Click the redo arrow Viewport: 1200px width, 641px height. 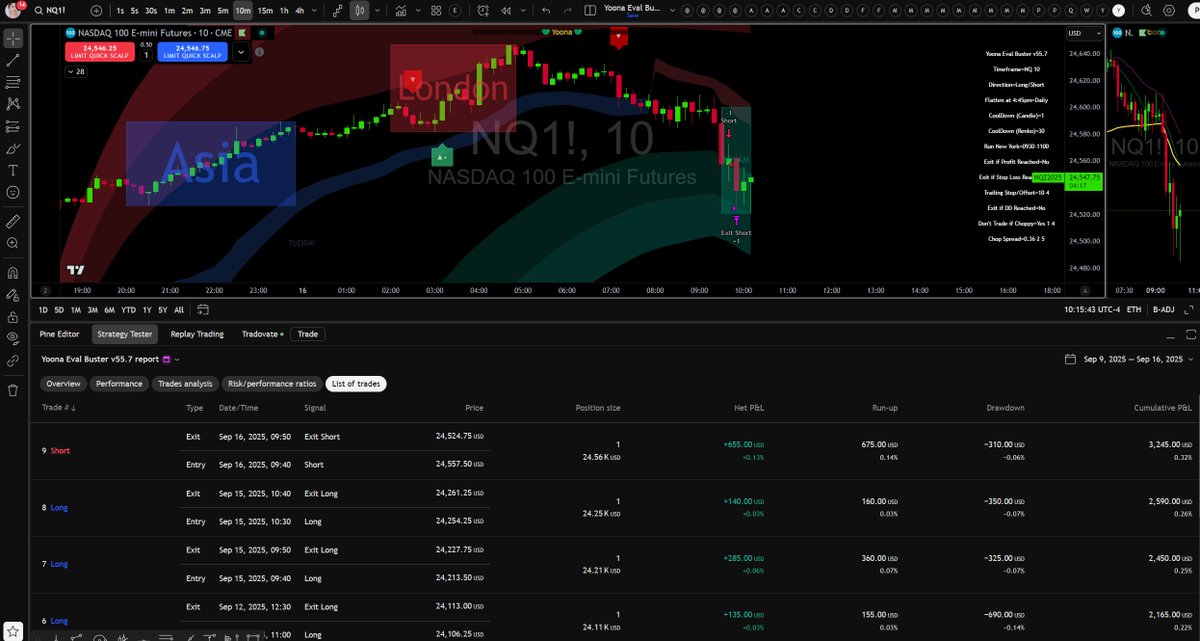[569, 10]
